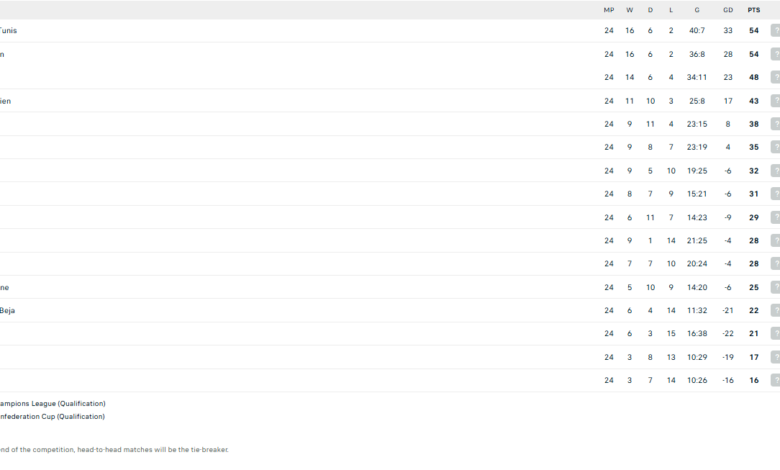Image resolution: width=780 pixels, height=470 pixels.
Task: Click the G goals column header
Action: click(697, 10)
